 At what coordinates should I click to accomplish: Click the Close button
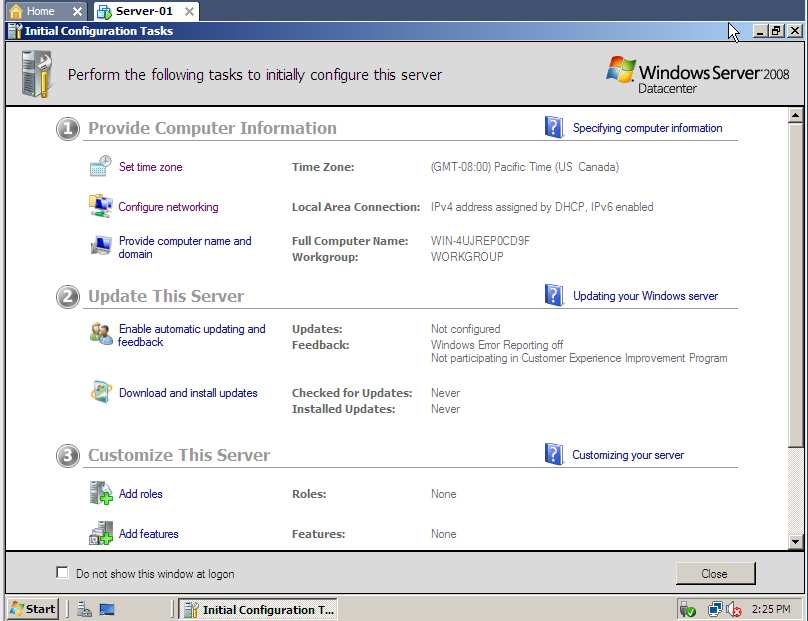tap(715, 574)
